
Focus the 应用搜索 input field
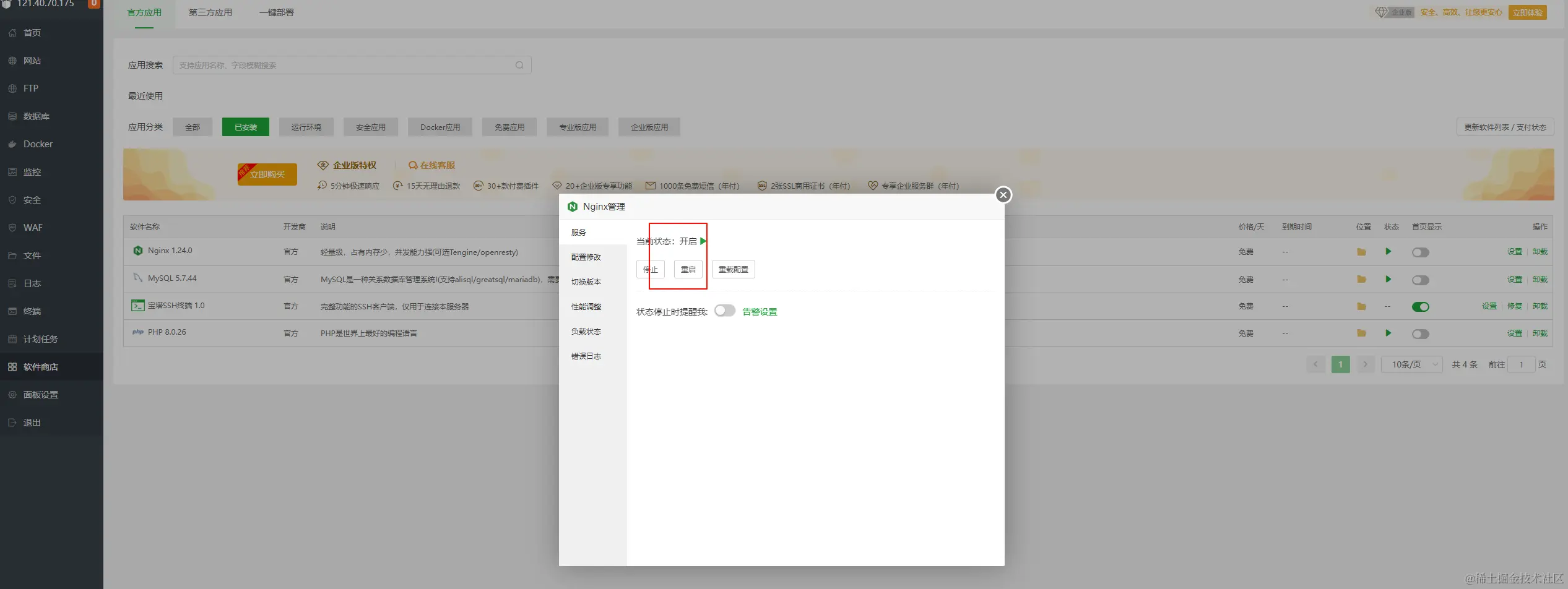coord(352,65)
